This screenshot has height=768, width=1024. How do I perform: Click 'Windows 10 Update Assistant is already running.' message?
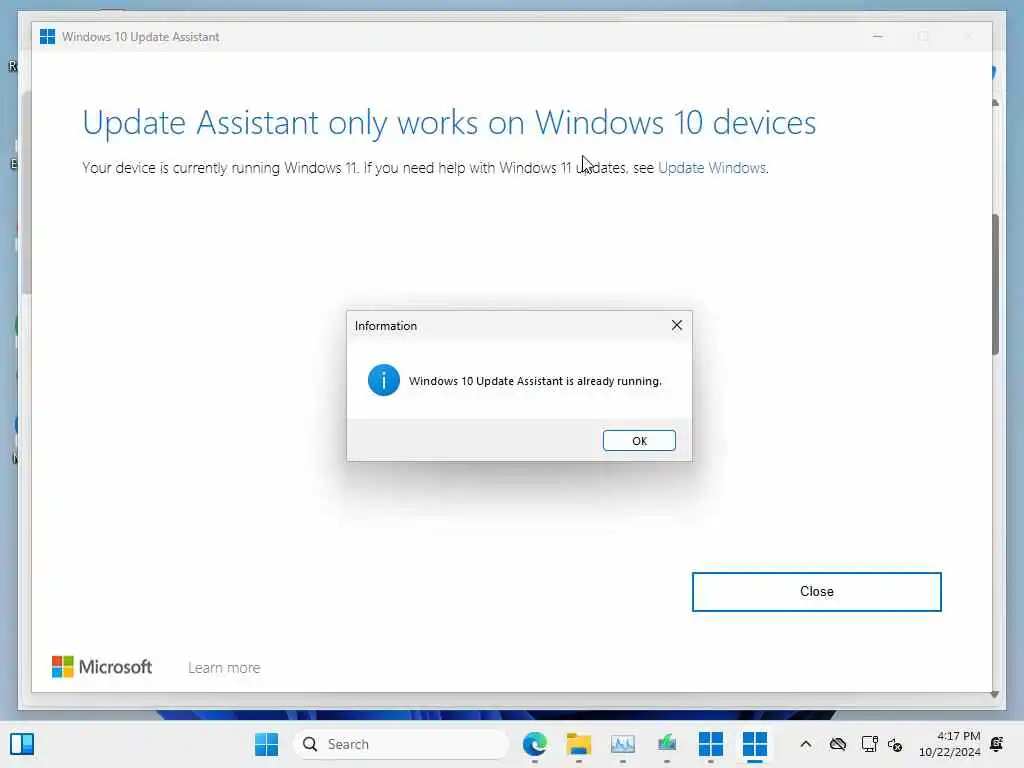click(x=535, y=381)
